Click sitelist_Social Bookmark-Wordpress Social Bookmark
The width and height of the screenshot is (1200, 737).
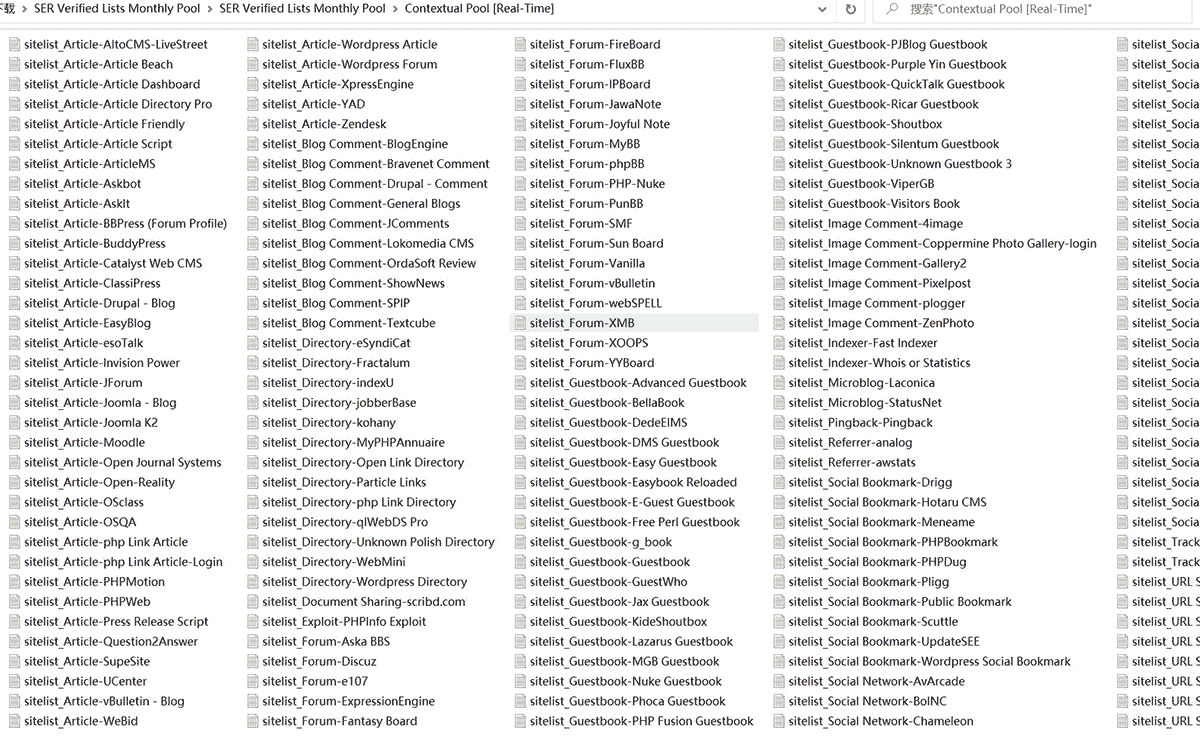coord(929,661)
